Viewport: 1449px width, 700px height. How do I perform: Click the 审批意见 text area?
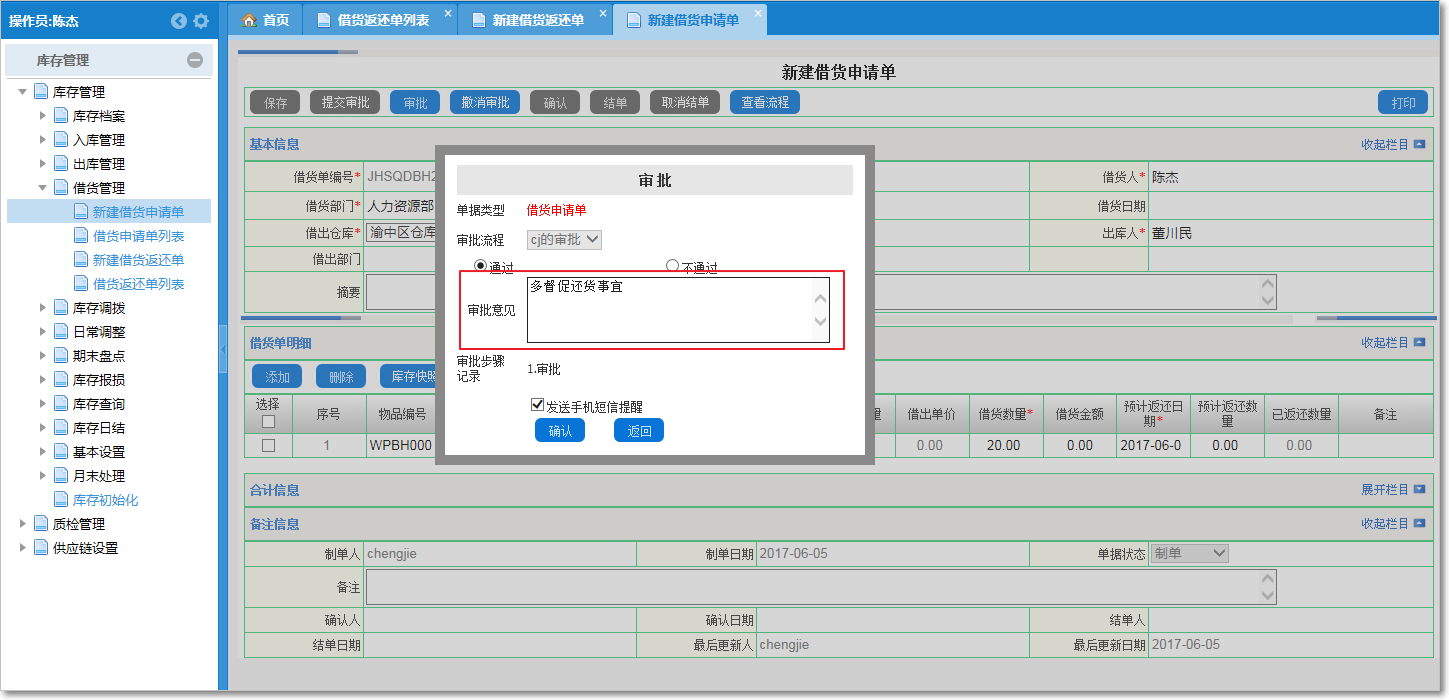click(x=670, y=310)
